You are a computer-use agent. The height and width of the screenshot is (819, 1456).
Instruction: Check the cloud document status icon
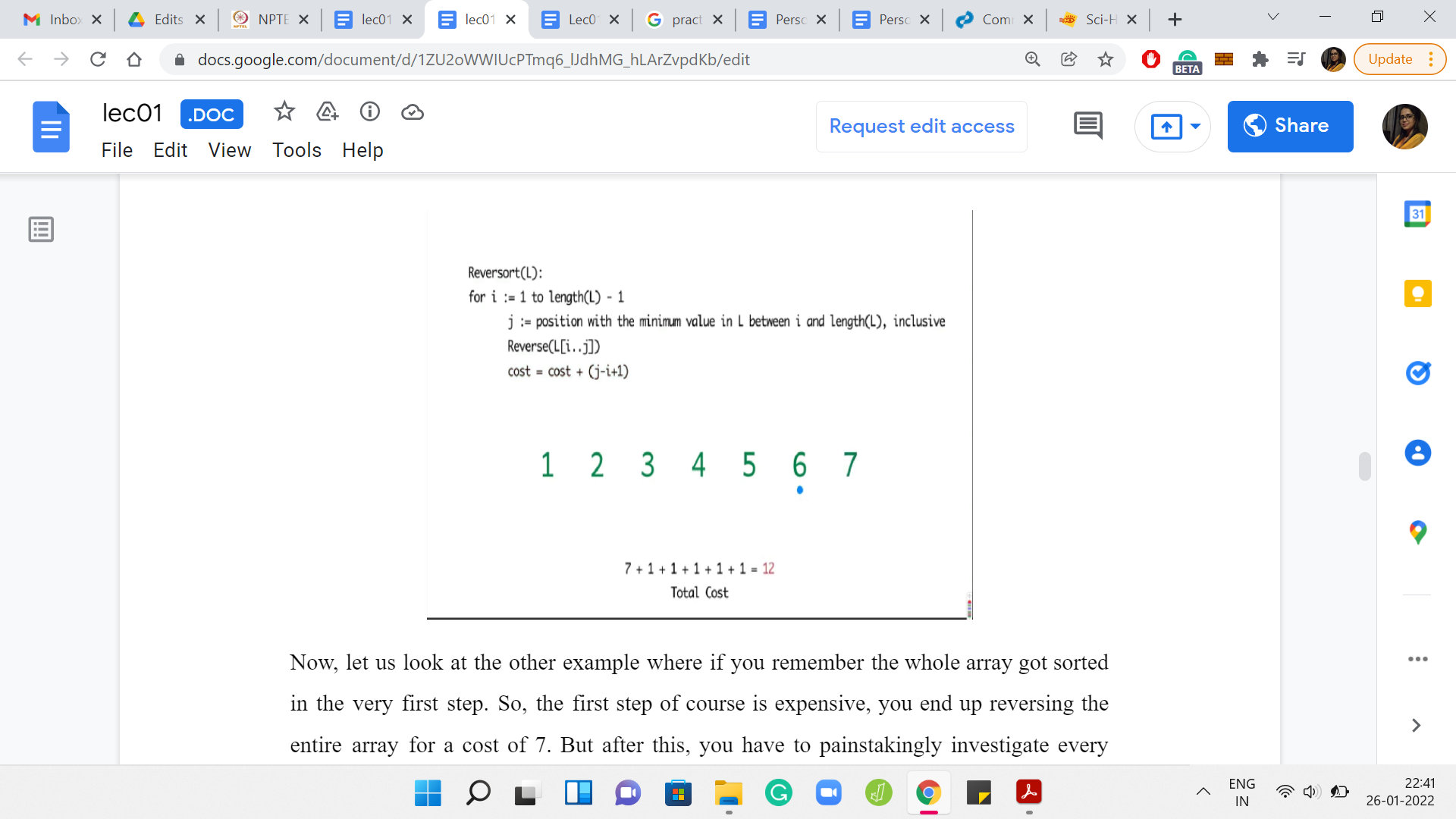click(x=412, y=112)
